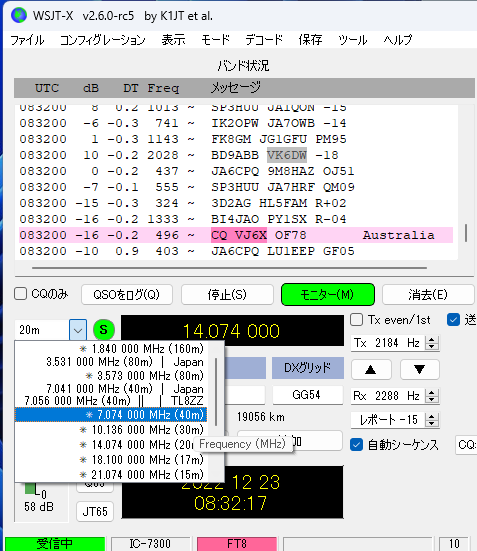Adjust the report -15 spinner arrows
Screen dimensions: 477x551
432,420
